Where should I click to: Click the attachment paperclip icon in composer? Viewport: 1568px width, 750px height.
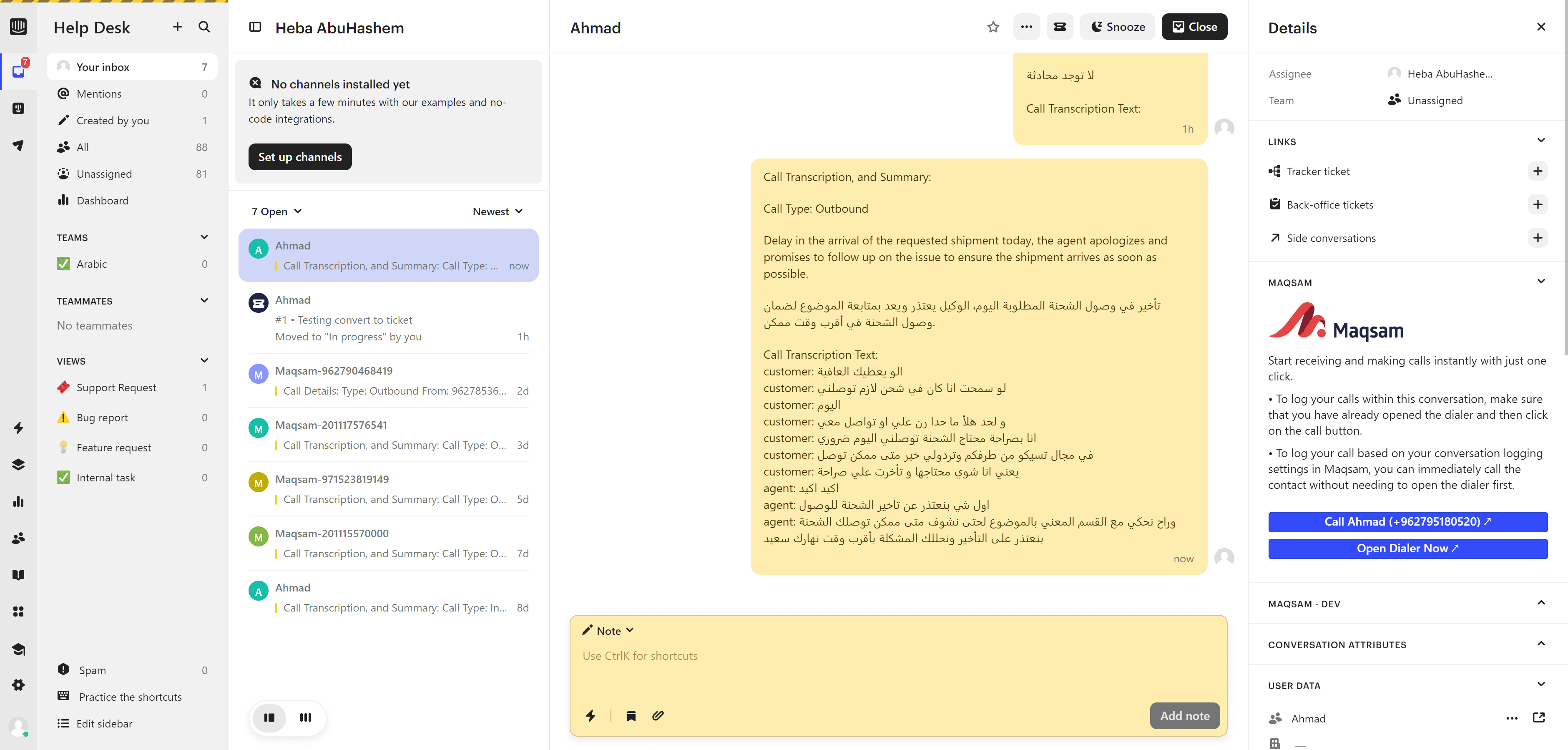pos(657,716)
